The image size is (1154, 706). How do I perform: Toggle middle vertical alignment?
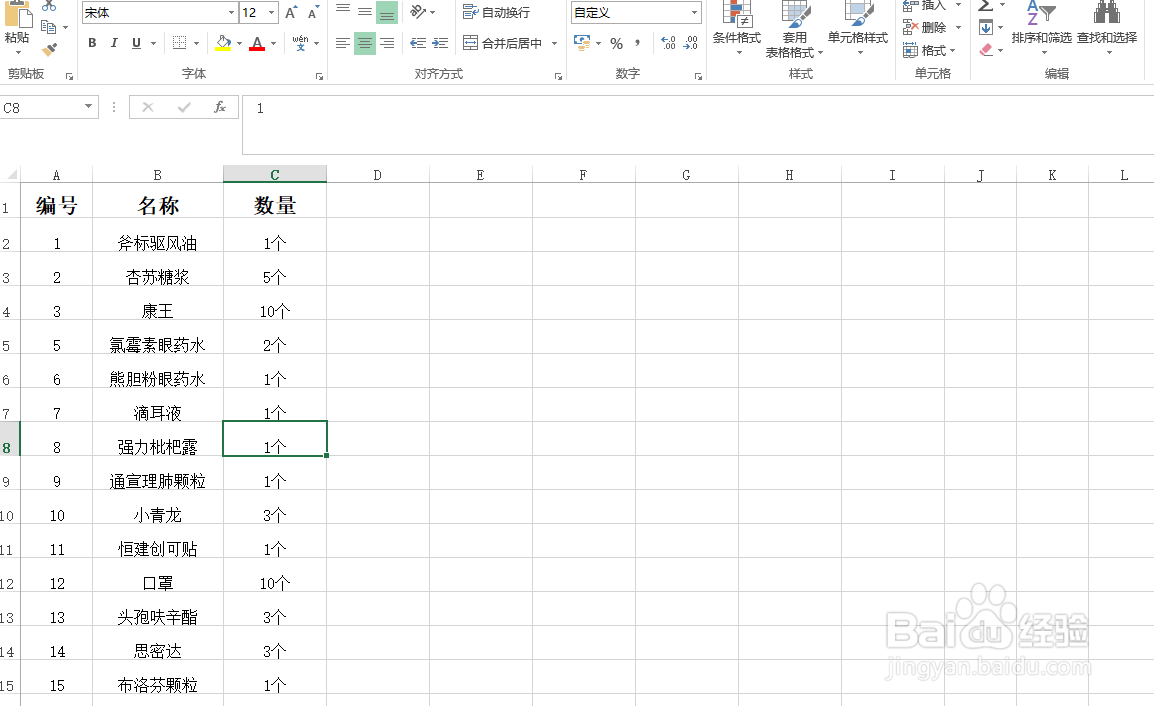[x=365, y=12]
